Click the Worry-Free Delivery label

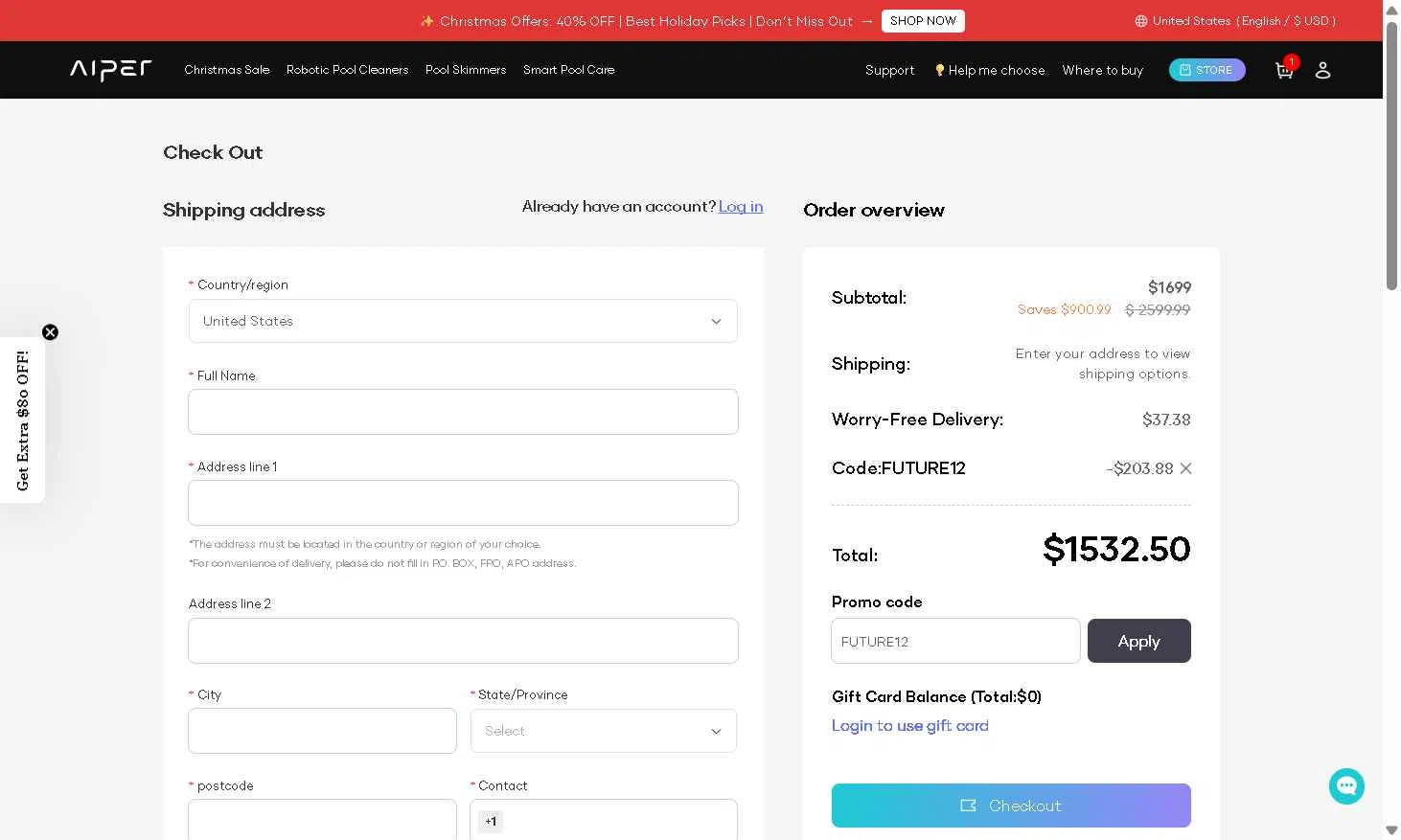[917, 420]
